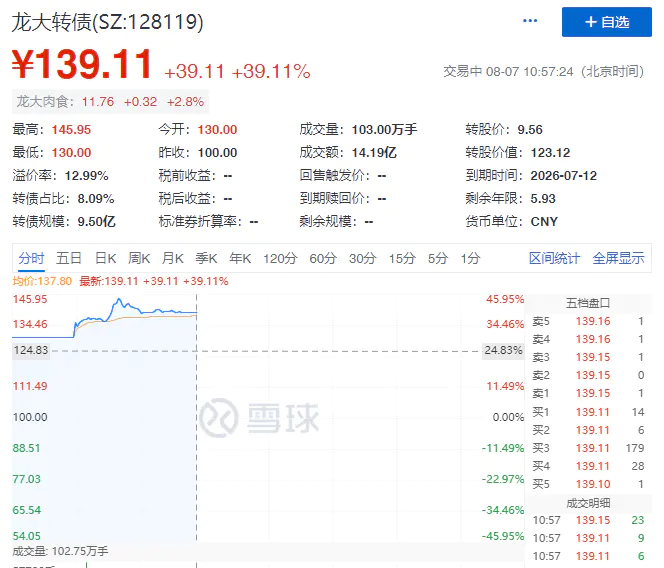Open the 月K chart tab
The height and width of the screenshot is (568, 664).
click(172, 258)
